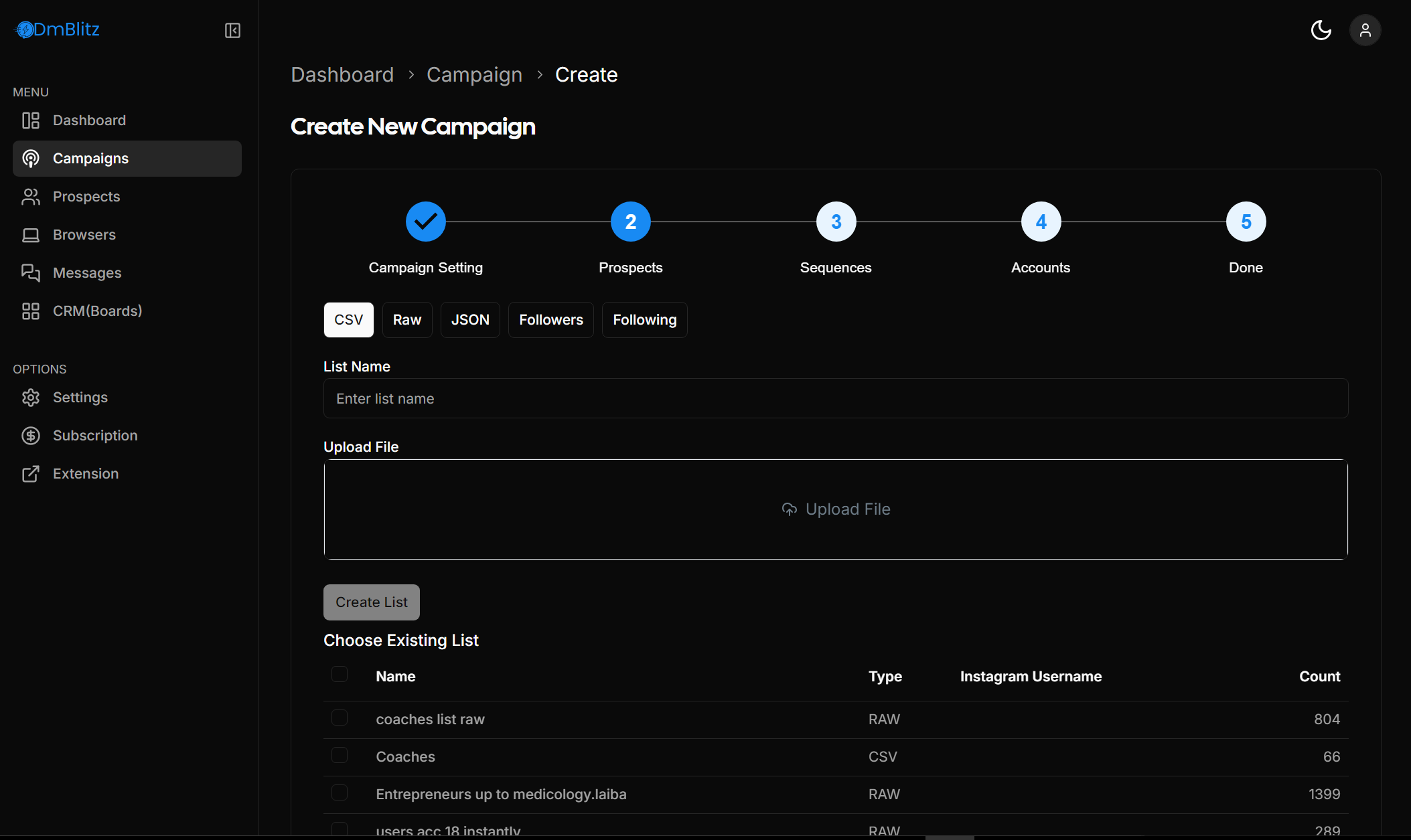Open Campaigns in the sidebar
The width and height of the screenshot is (1411, 840).
point(127,159)
